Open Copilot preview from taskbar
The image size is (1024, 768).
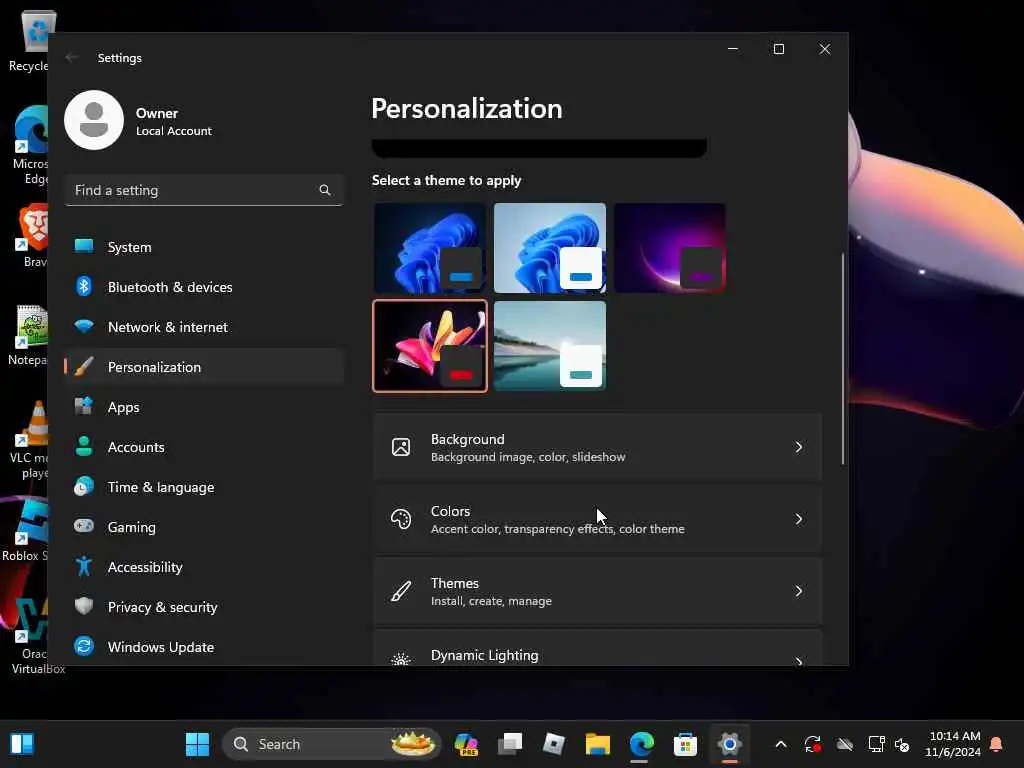pyautogui.click(x=466, y=744)
